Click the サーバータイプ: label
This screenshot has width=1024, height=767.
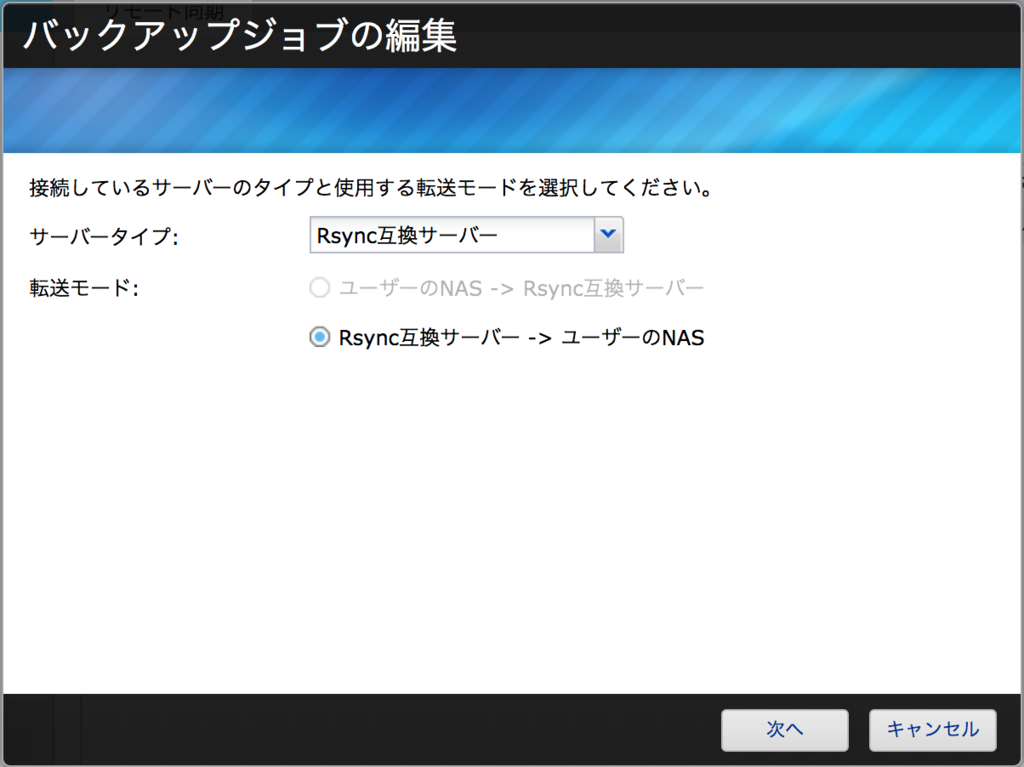click(104, 236)
